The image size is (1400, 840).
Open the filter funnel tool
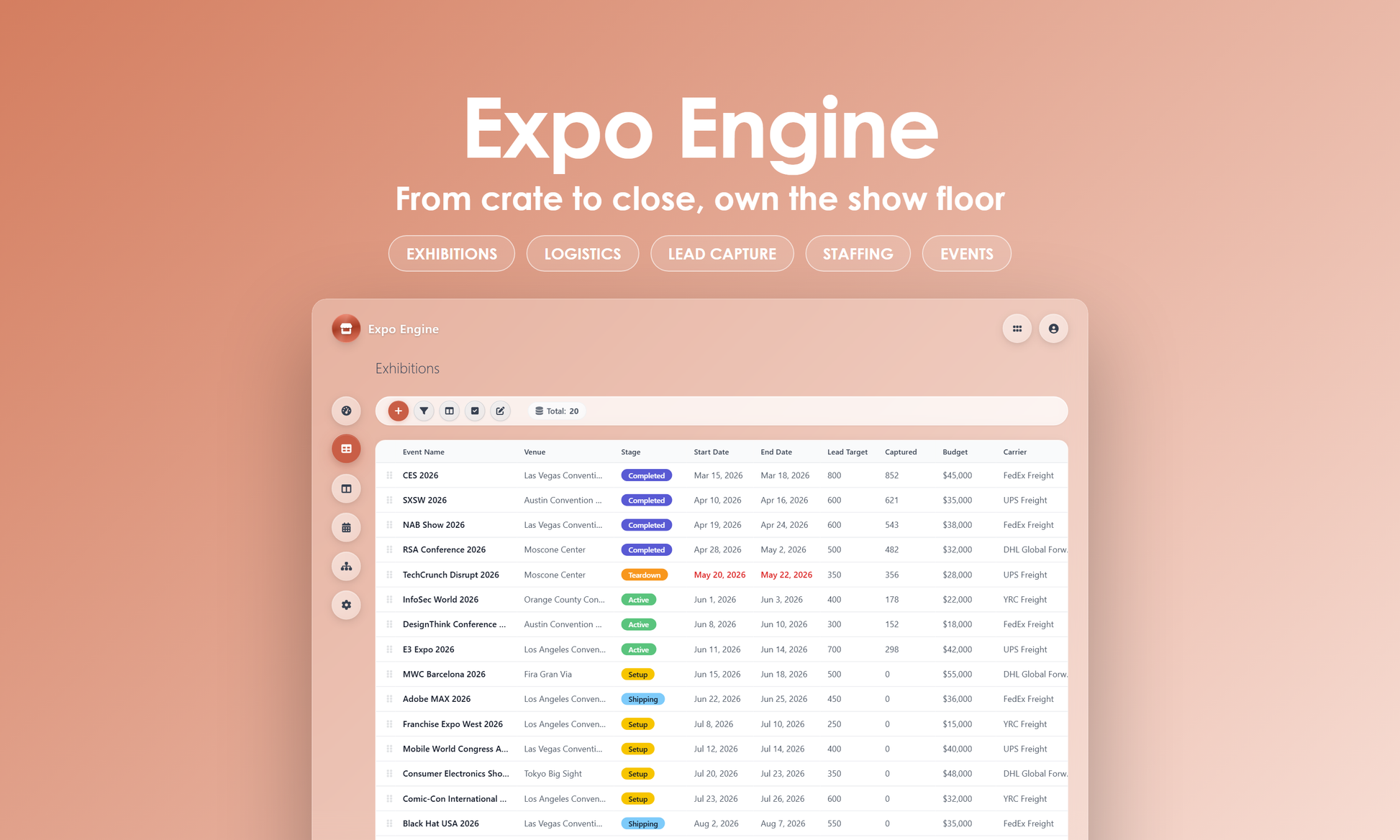tap(424, 411)
